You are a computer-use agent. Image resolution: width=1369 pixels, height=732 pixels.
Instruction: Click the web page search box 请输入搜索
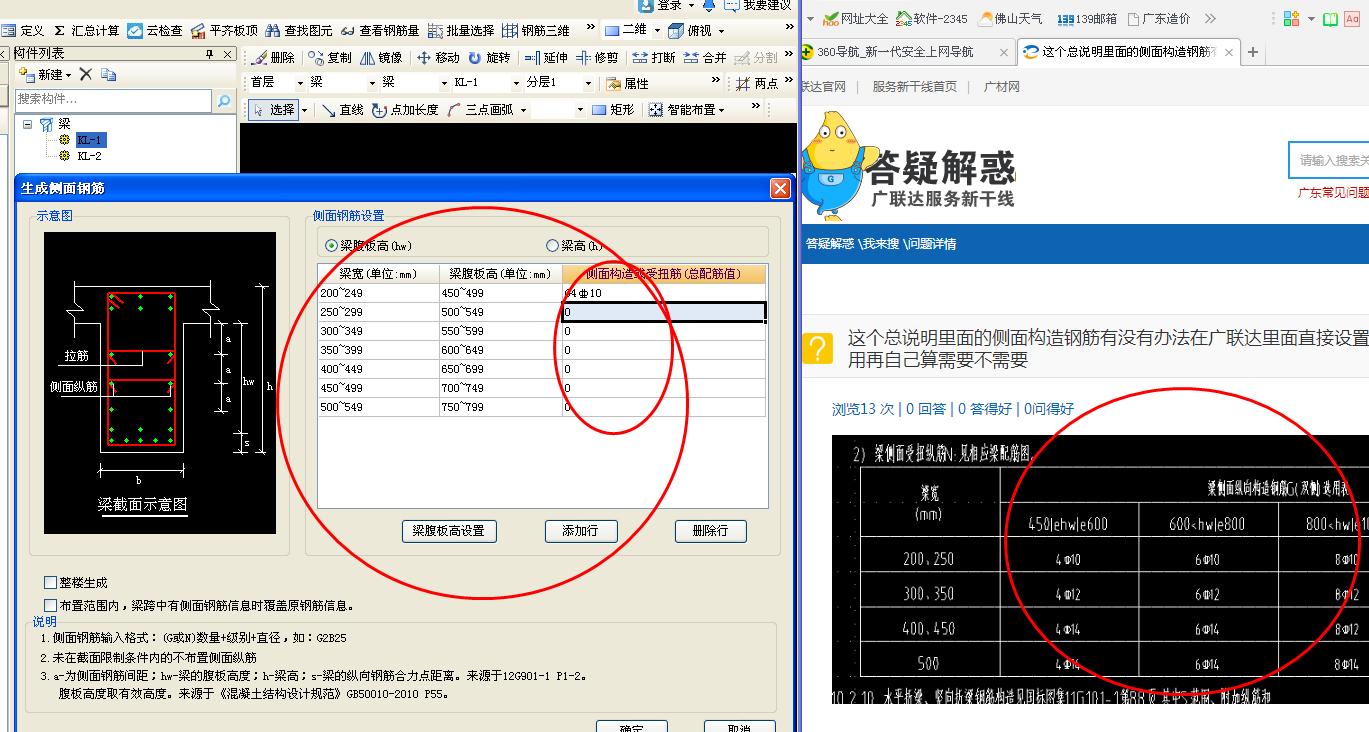(x=1329, y=160)
